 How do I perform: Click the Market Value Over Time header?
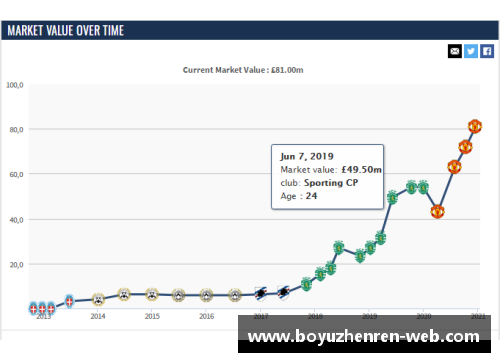click(x=66, y=31)
